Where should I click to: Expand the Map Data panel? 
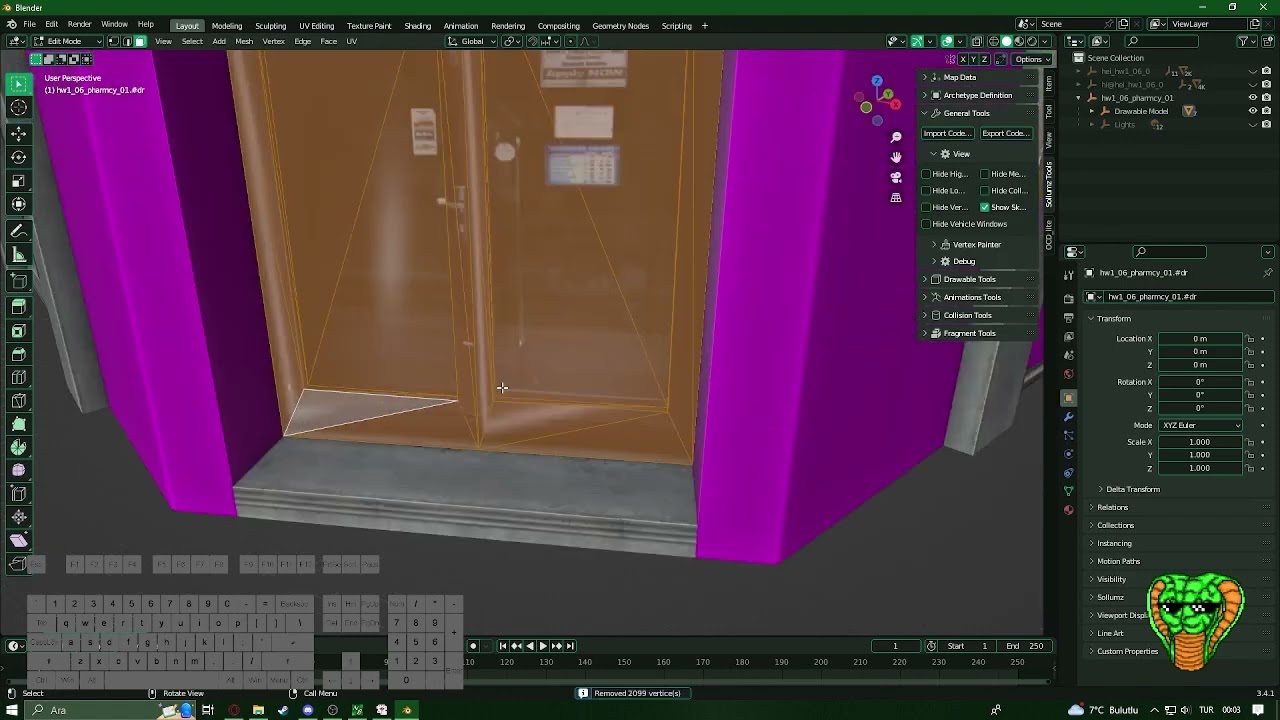pyautogui.click(x=979, y=77)
